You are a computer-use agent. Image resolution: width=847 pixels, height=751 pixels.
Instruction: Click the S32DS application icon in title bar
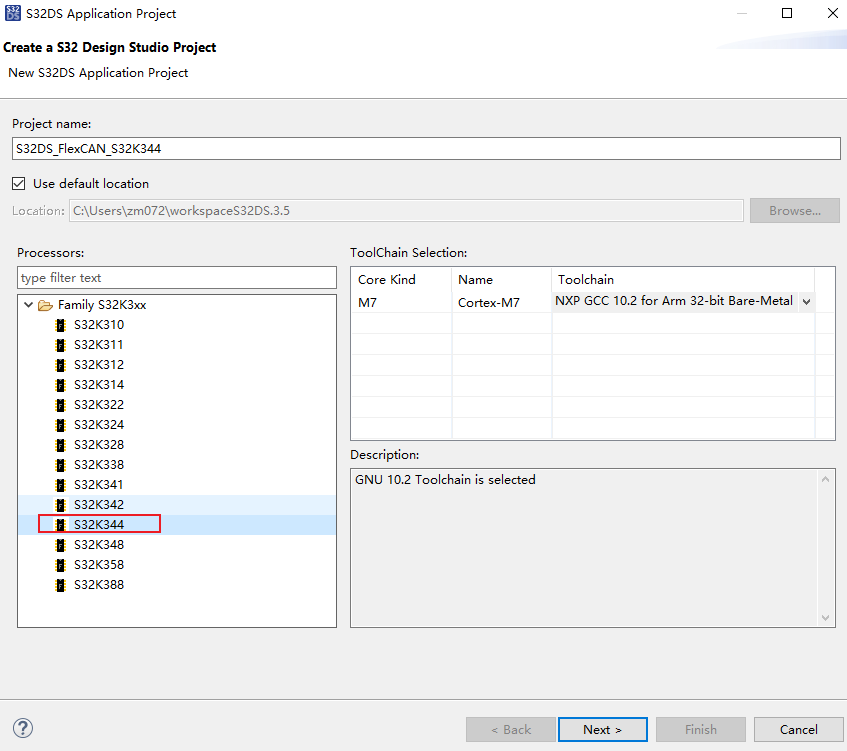point(12,13)
